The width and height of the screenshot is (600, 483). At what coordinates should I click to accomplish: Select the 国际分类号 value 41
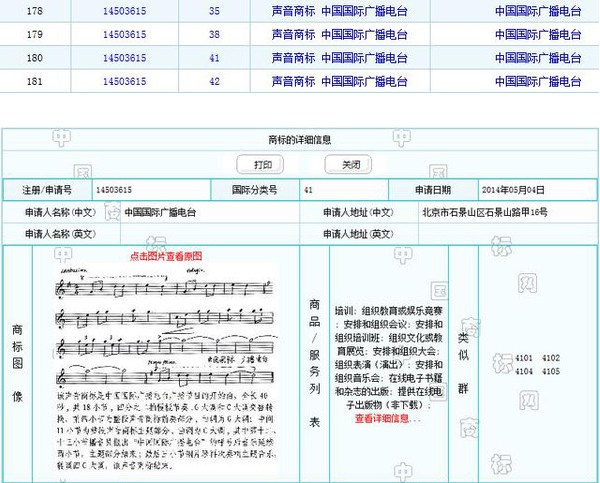click(308, 190)
